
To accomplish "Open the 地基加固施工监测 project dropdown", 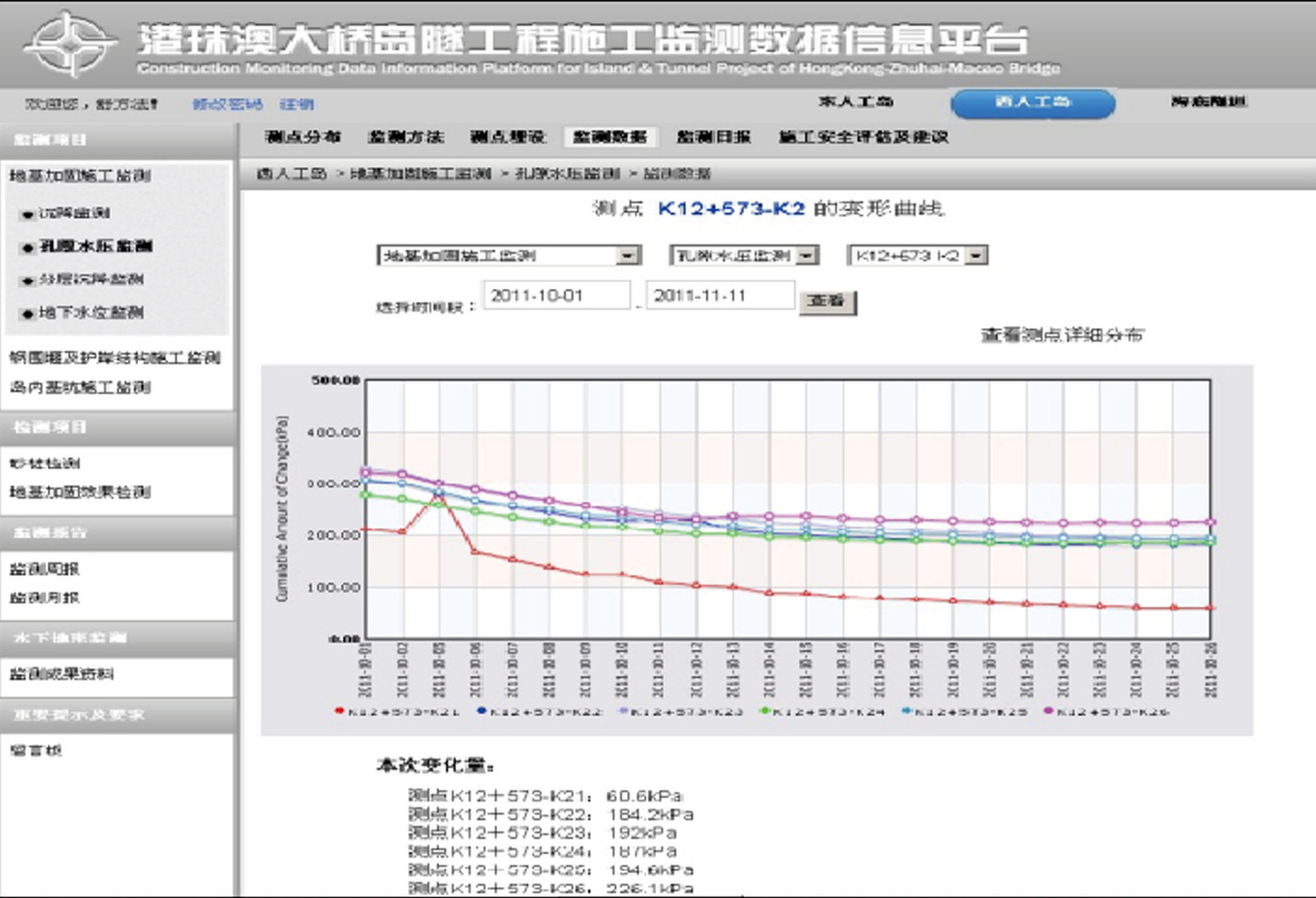I will (509, 256).
